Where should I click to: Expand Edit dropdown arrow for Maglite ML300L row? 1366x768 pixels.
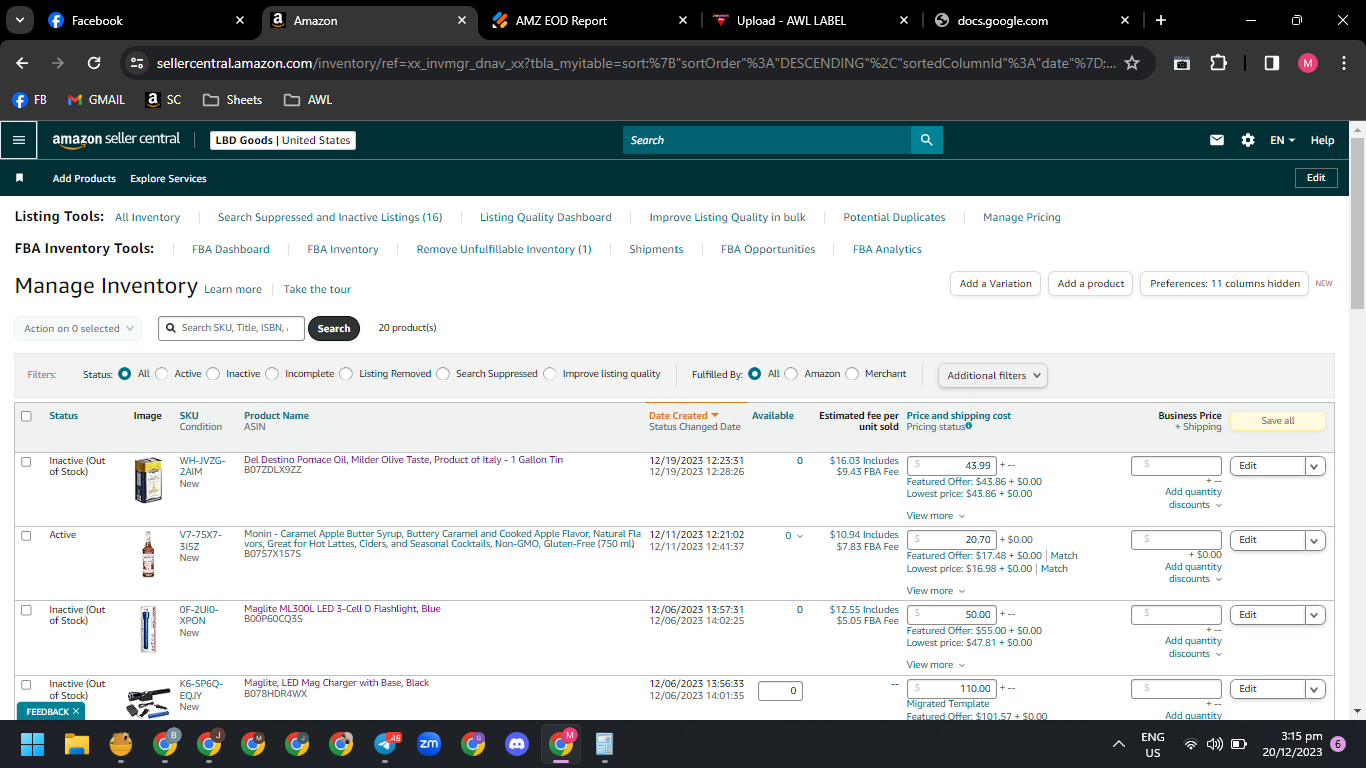pos(1315,615)
